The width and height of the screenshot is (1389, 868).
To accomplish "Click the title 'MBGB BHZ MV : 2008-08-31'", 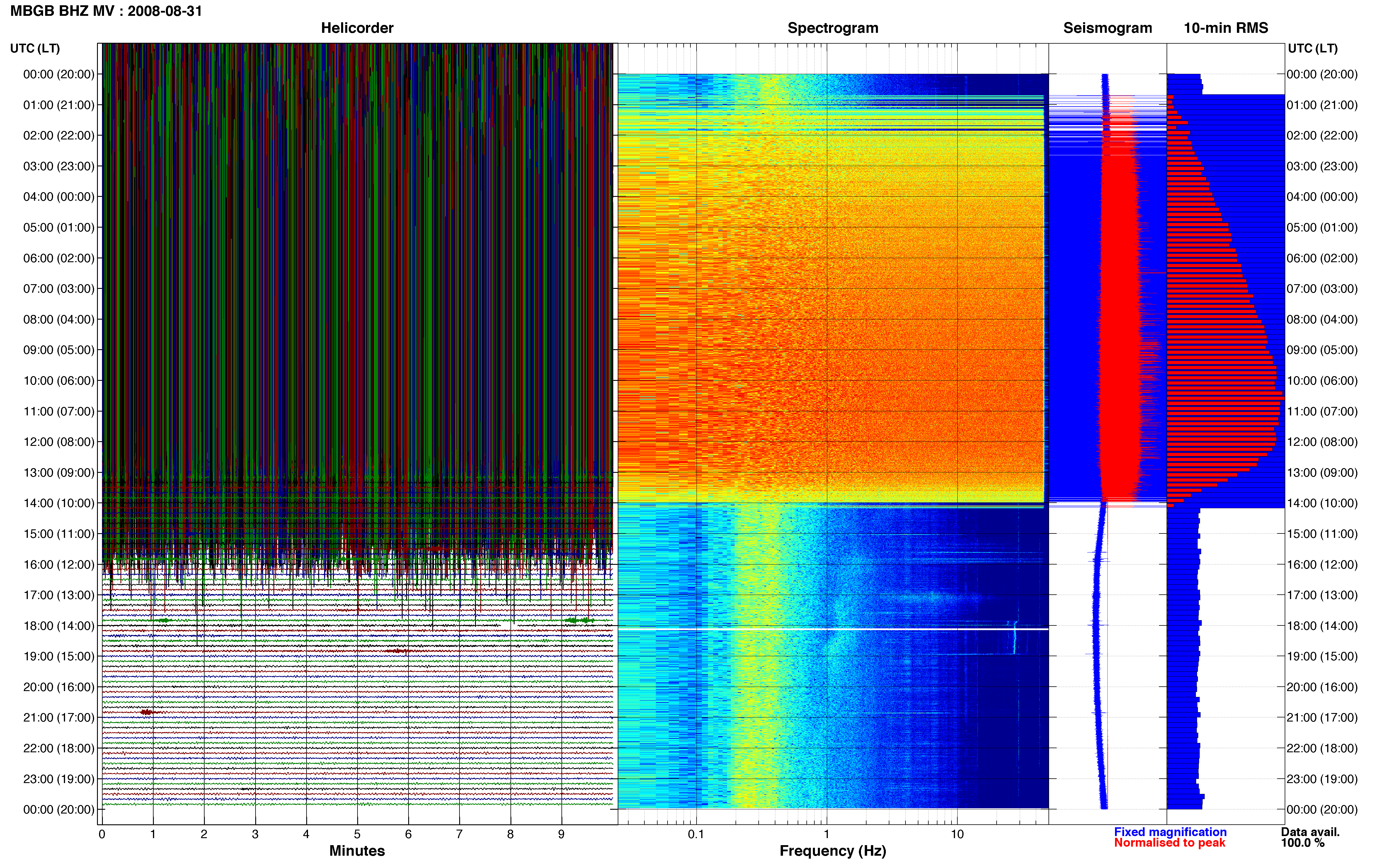I will coord(106,11).
